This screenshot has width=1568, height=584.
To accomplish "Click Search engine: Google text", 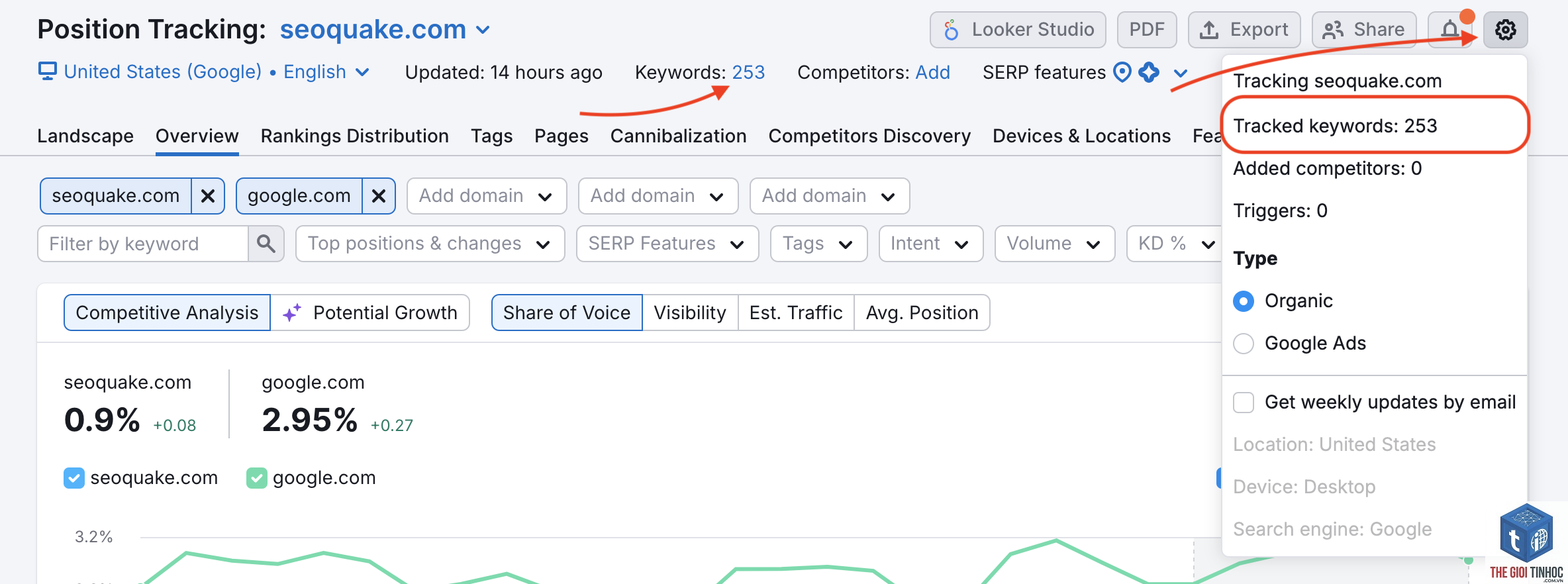I will pos(1332,529).
